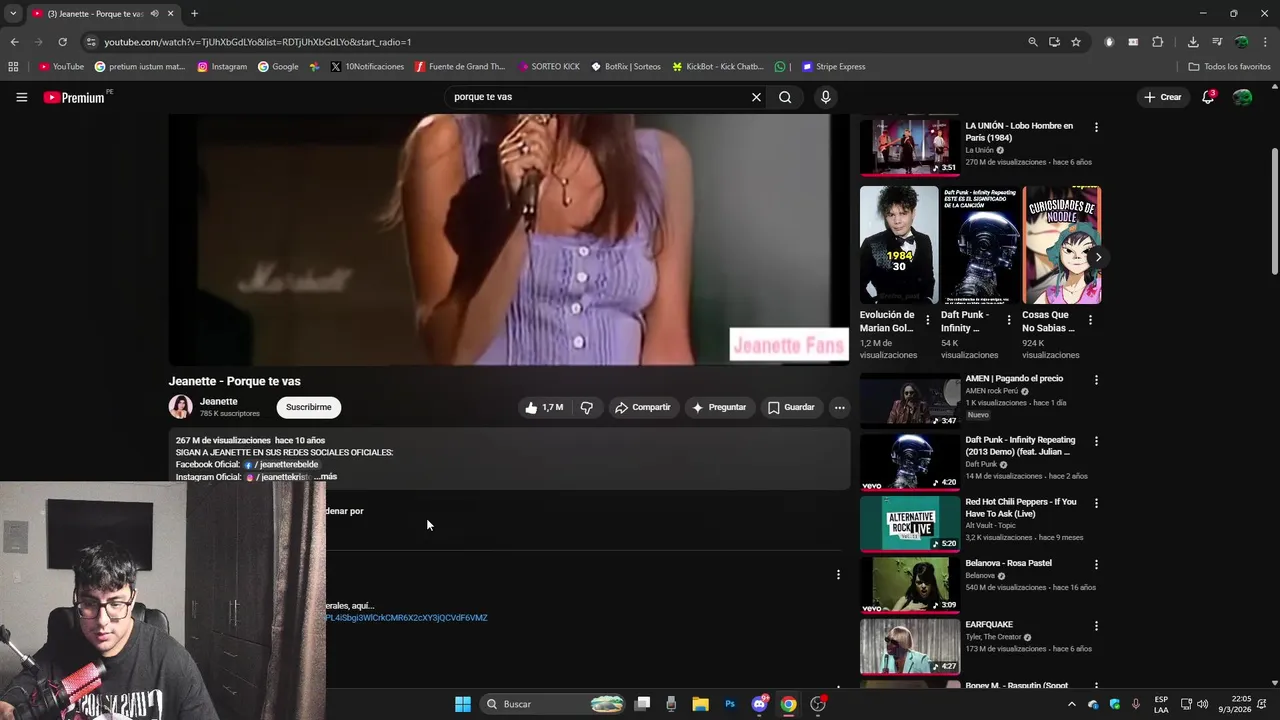Go back with the browser back arrow
Viewport: 1280px width, 720px height.
point(14,42)
